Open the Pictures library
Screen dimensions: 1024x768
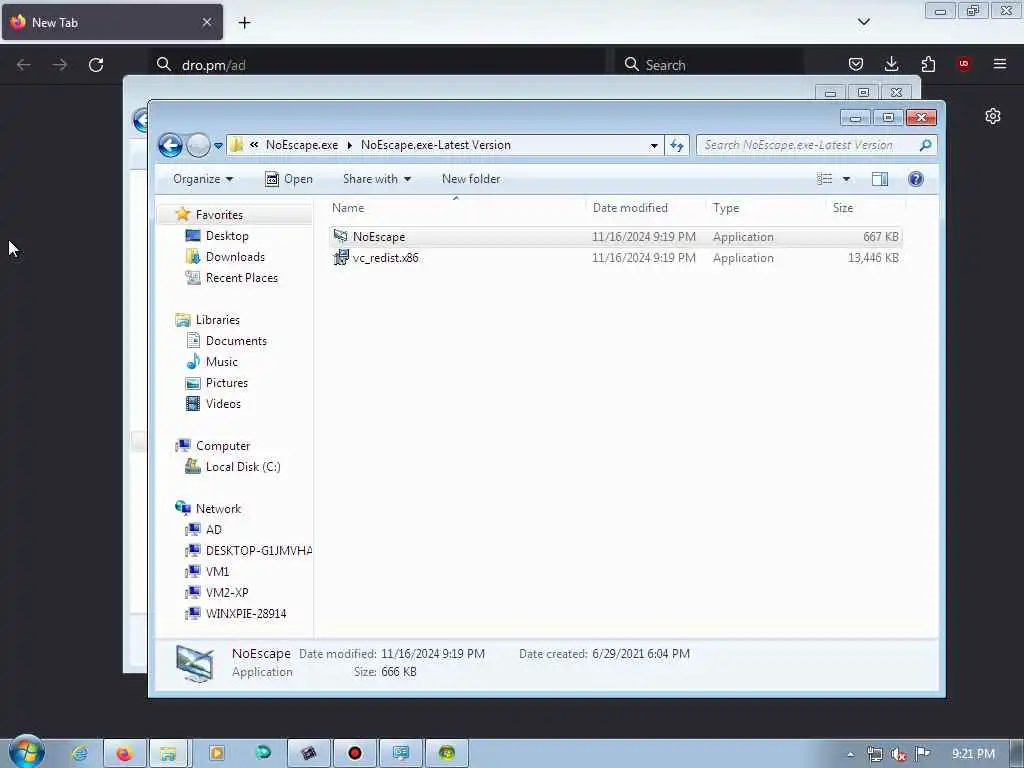pyautogui.click(x=227, y=383)
